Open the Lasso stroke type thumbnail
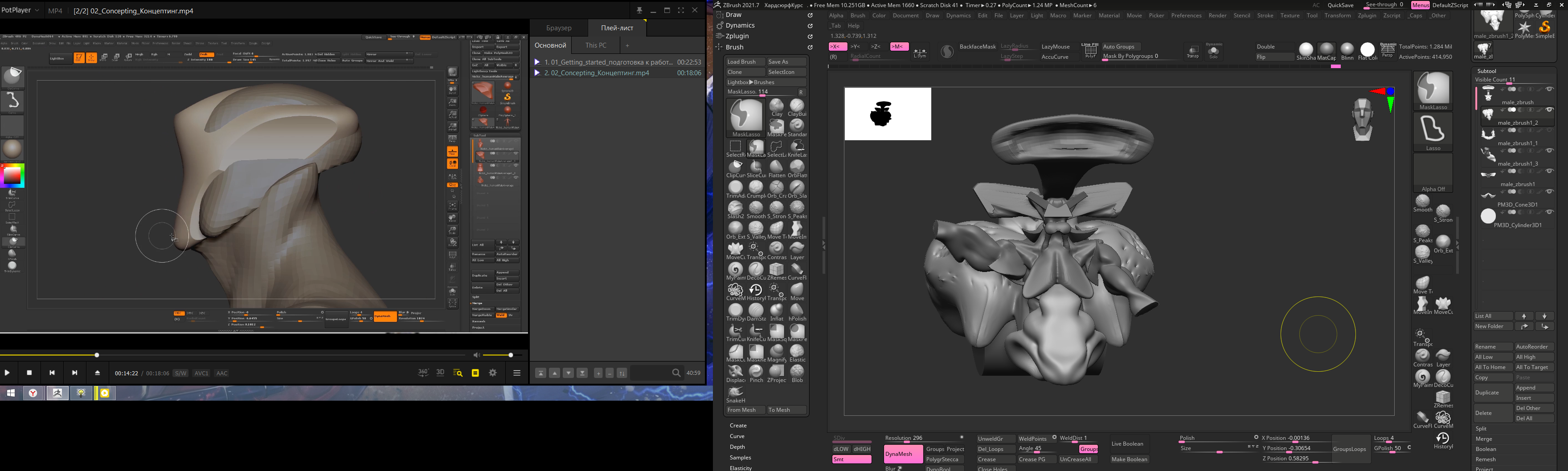 (1433, 132)
